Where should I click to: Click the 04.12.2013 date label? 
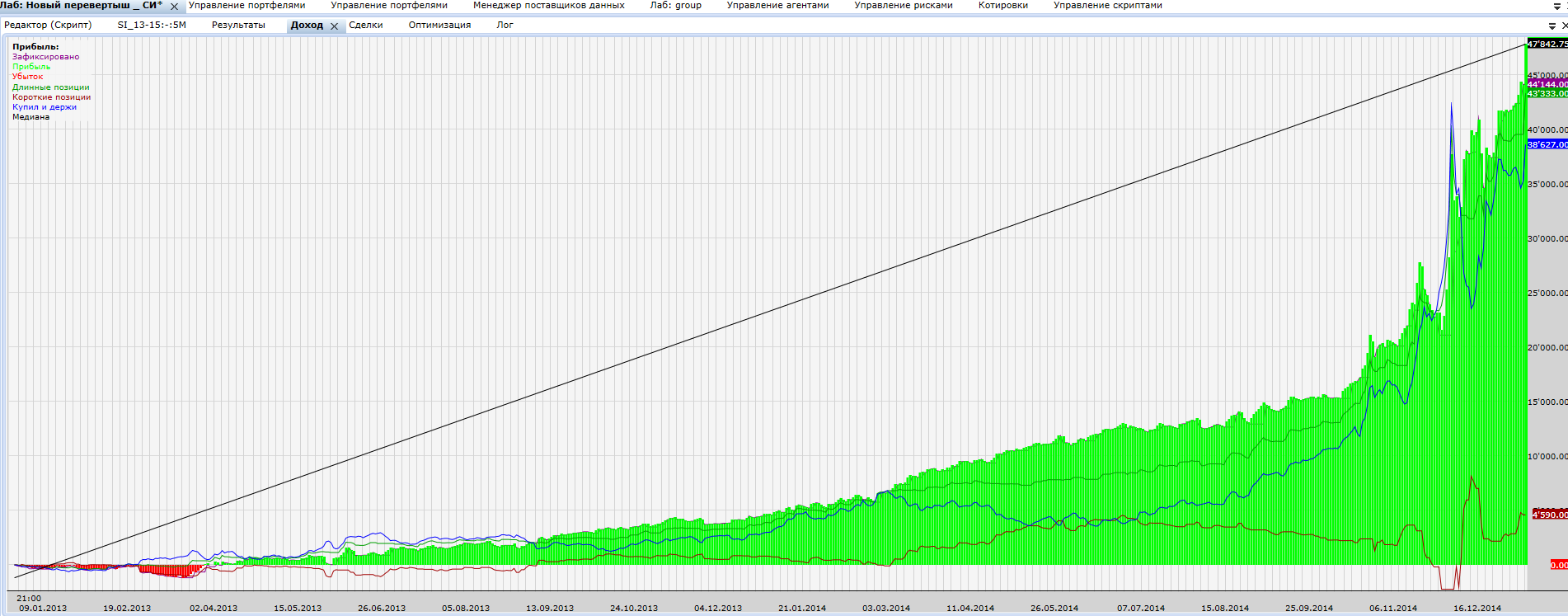click(718, 609)
